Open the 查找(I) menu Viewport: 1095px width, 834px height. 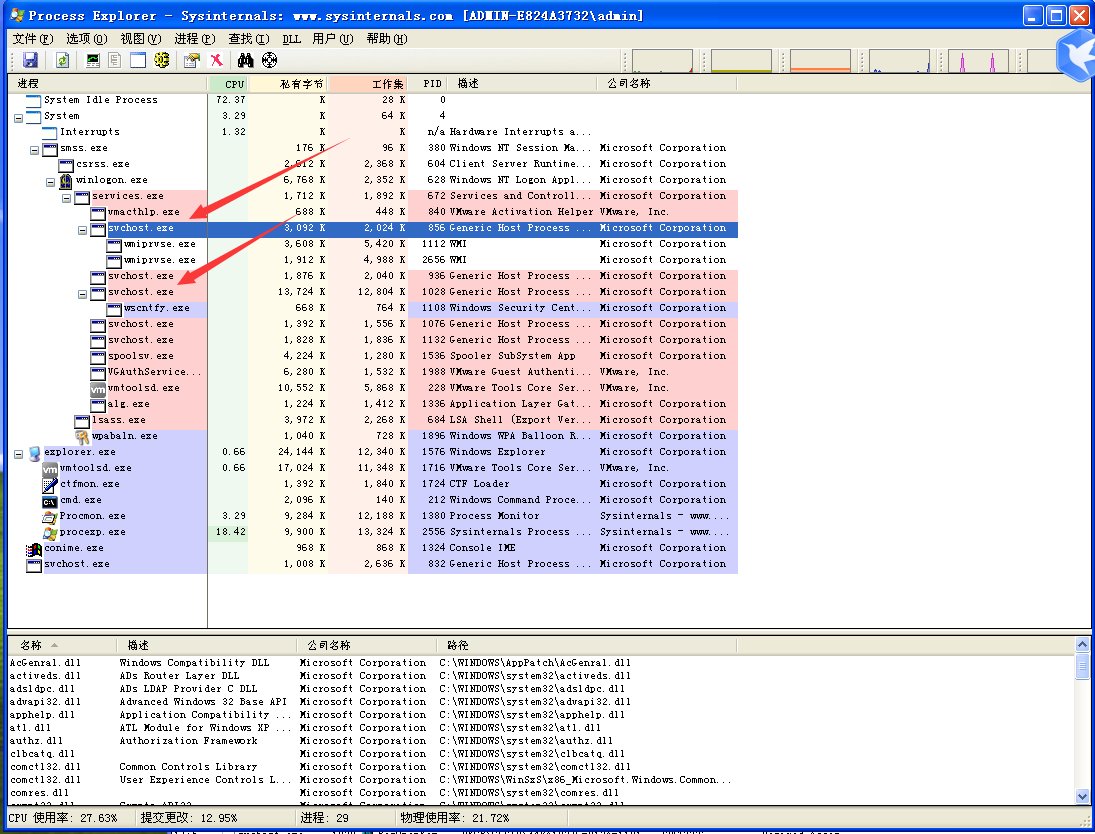[249, 38]
